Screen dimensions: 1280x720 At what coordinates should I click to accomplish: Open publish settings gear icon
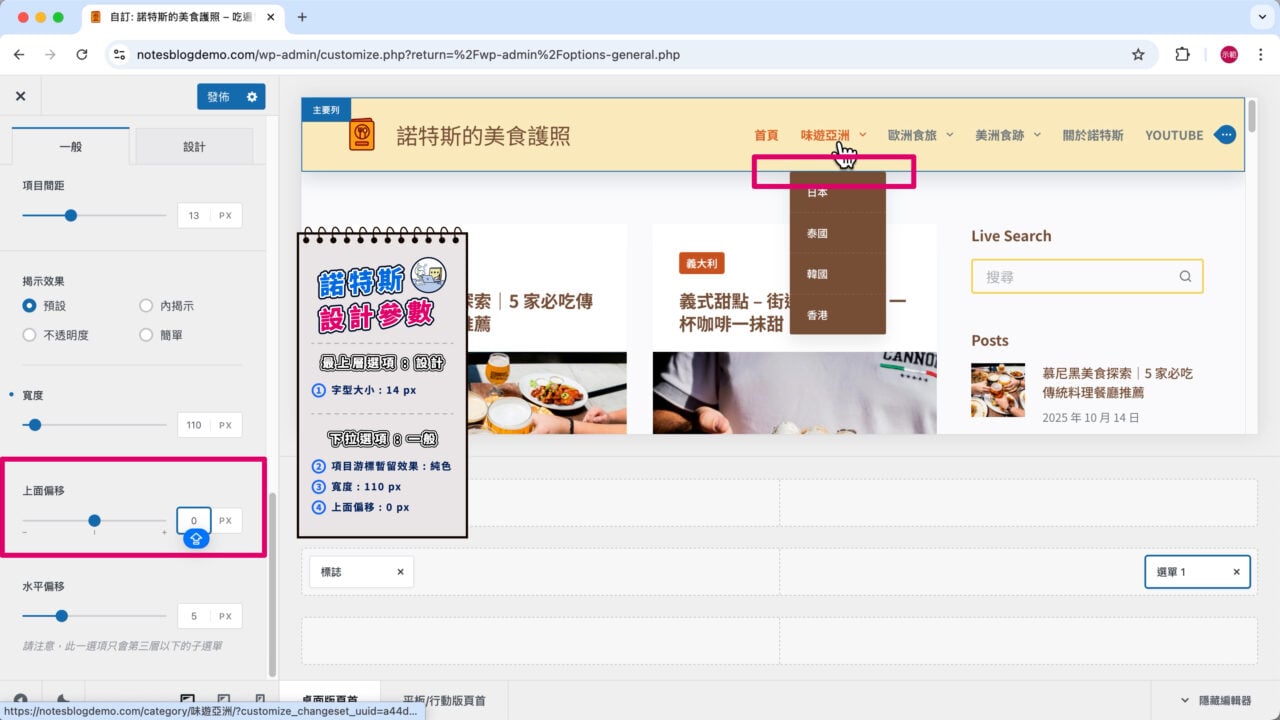coord(252,97)
